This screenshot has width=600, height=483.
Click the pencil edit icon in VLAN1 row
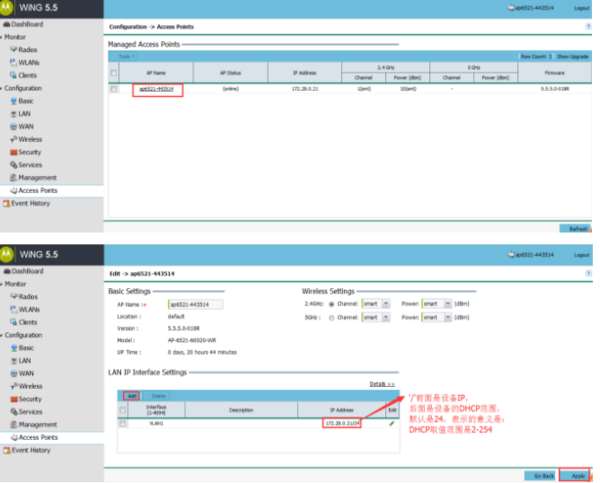click(391, 423)
